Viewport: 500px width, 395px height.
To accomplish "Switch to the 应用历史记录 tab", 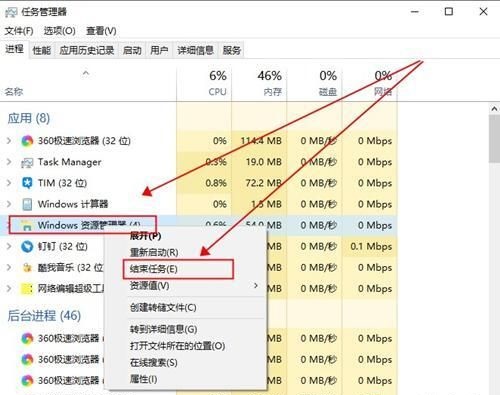I will [x=87, y=50].
